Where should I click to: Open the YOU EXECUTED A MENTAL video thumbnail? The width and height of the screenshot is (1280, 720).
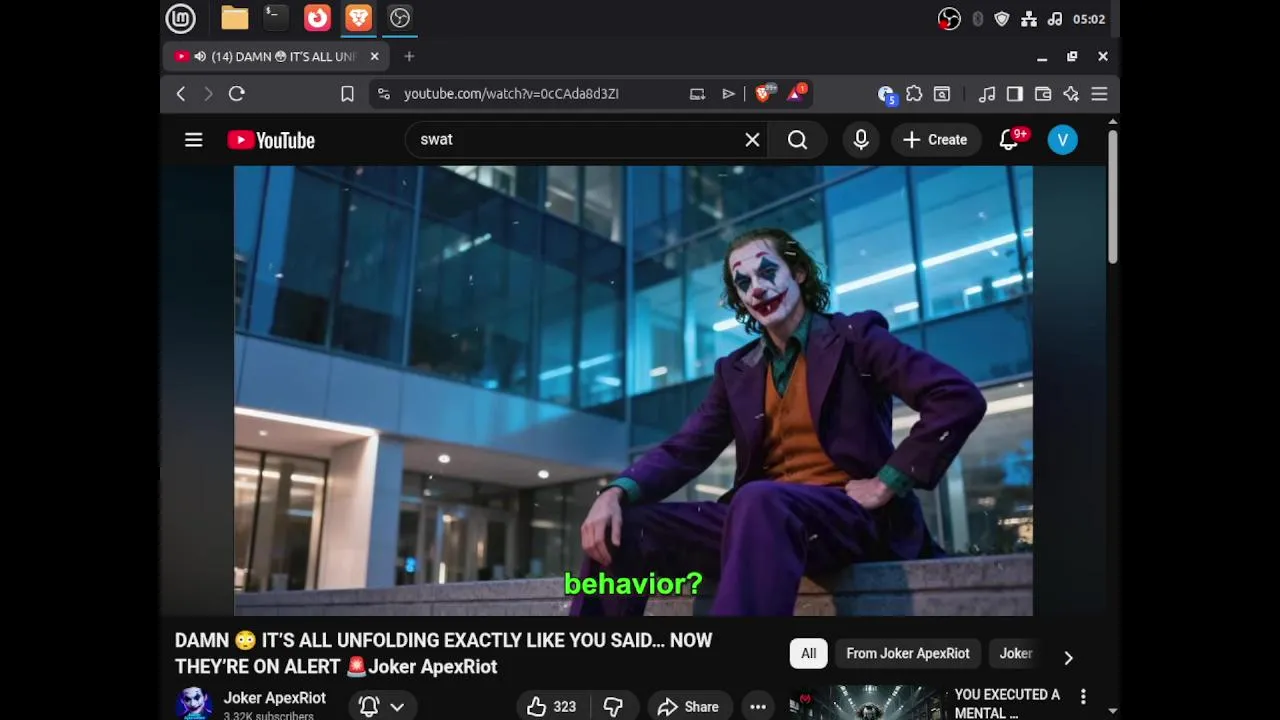coord(866,702)
